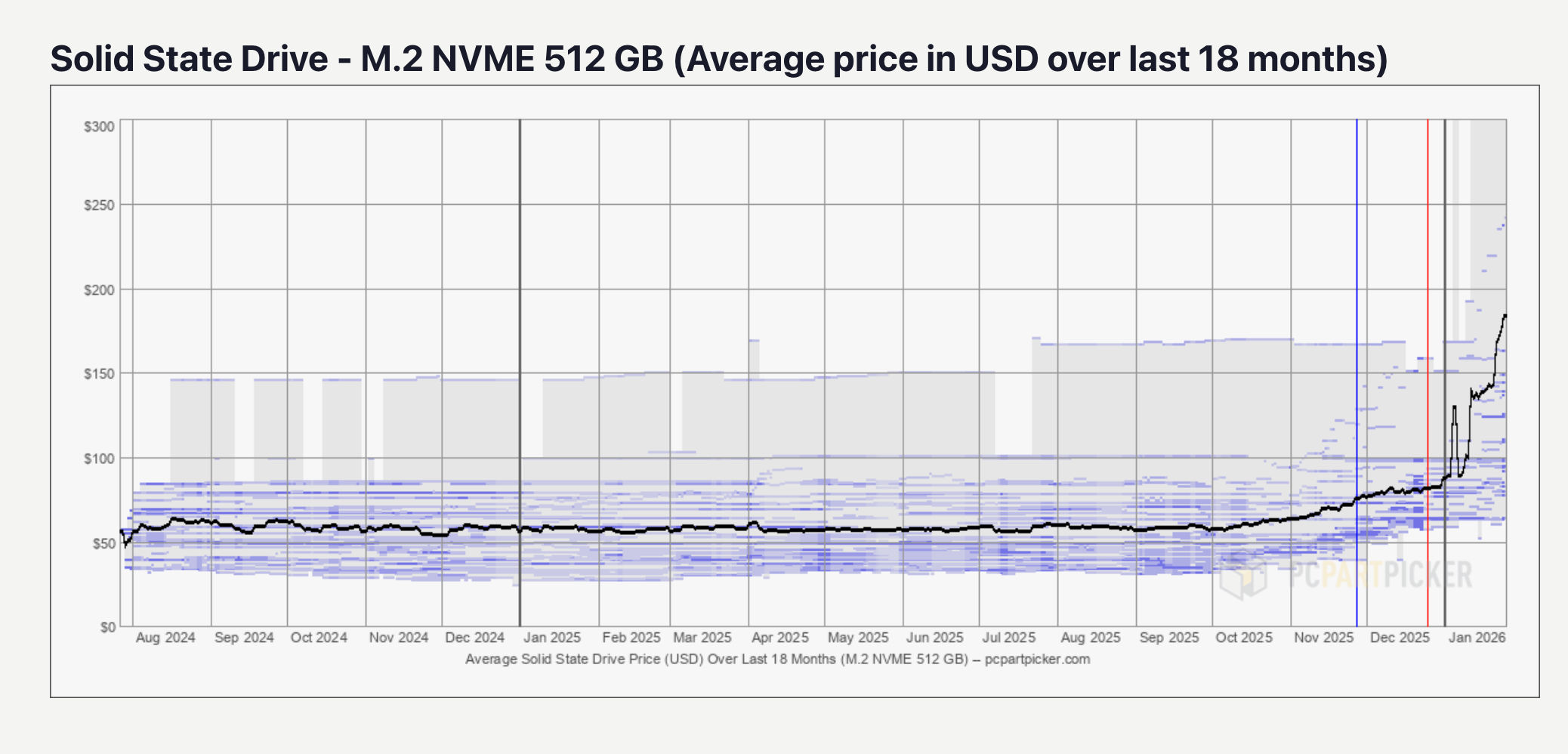The image size is (1568, 754).
Task: Click the $300 y-axis label
Action: pos(99,126)
